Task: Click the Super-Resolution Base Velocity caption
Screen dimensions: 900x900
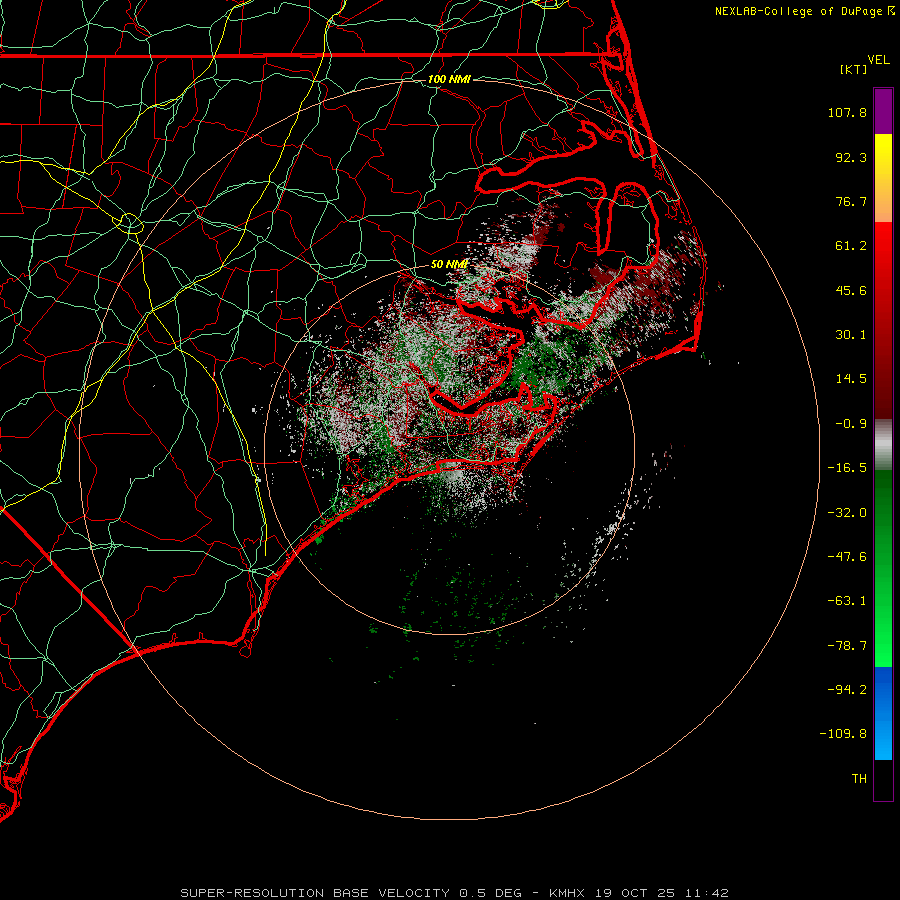Action: (455, 893)
